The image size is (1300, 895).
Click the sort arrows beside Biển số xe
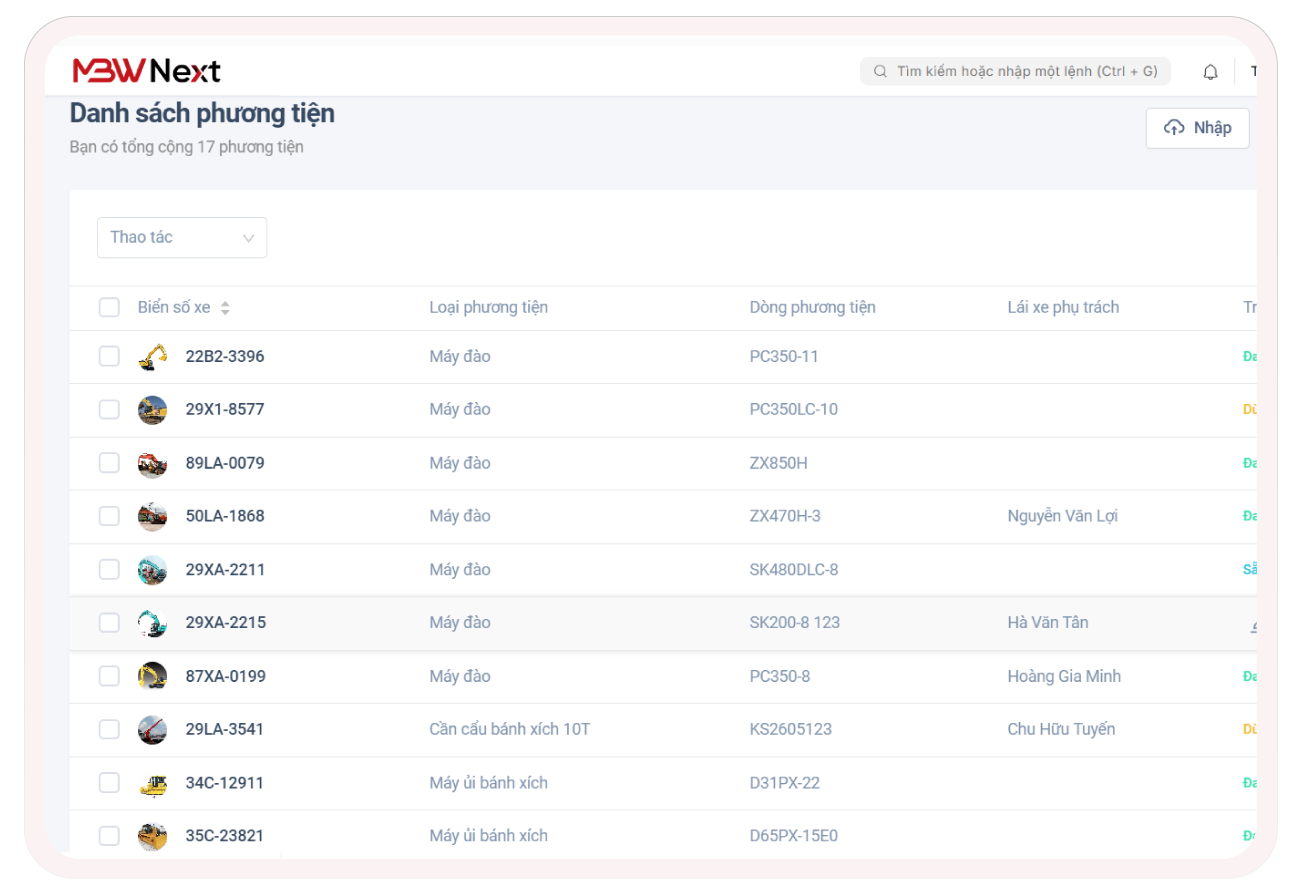[225, 308]
